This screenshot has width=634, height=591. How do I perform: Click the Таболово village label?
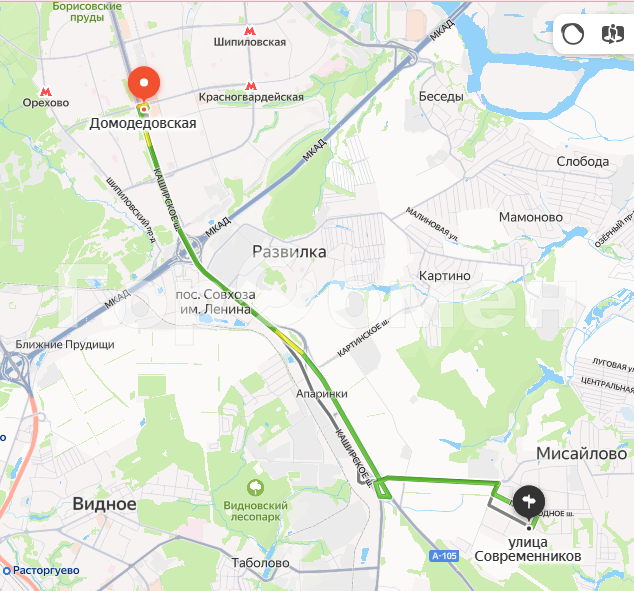pyautogui.click(x=260, y=563)
